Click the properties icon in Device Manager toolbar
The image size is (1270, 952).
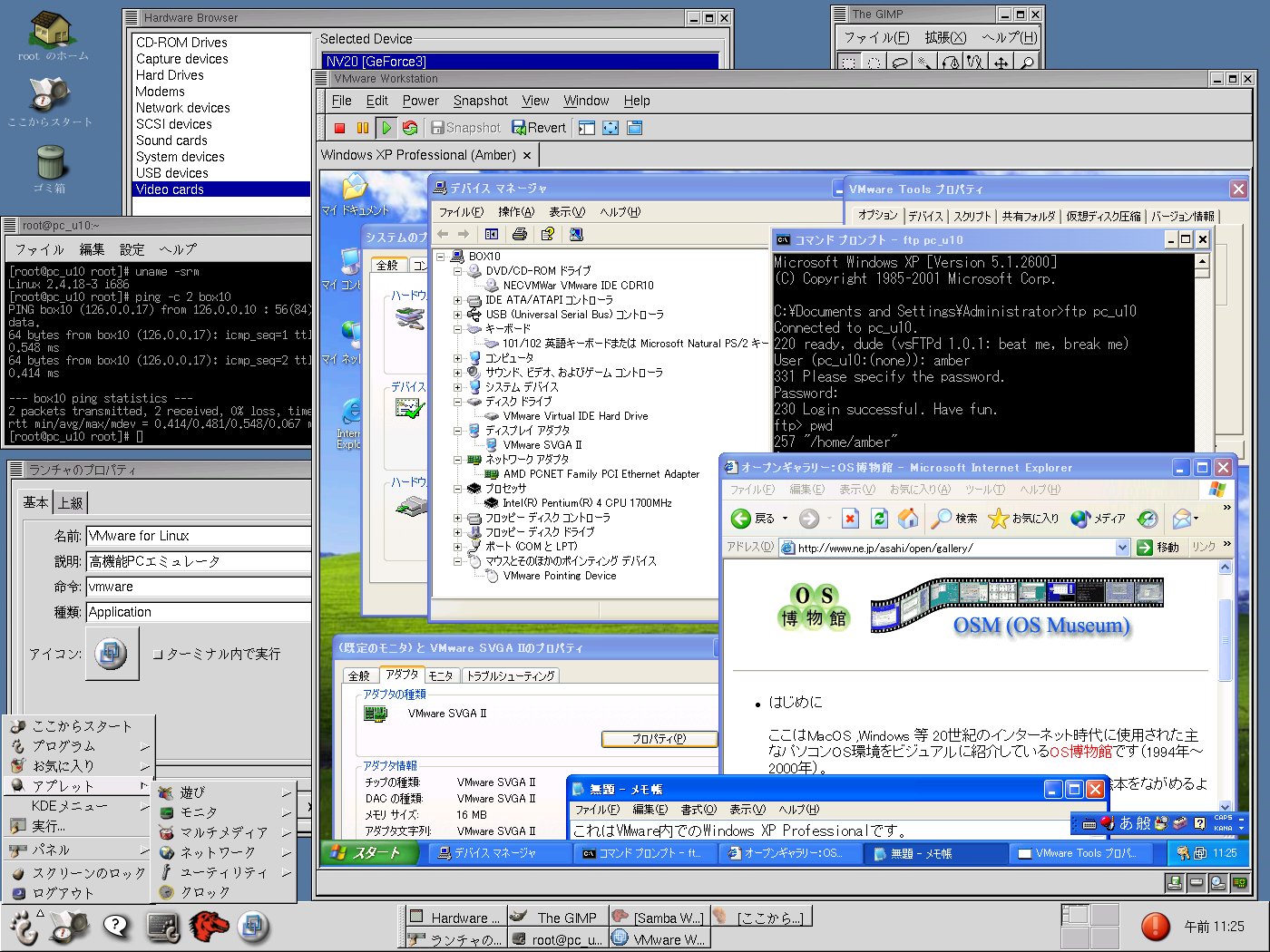pos(547,234)
